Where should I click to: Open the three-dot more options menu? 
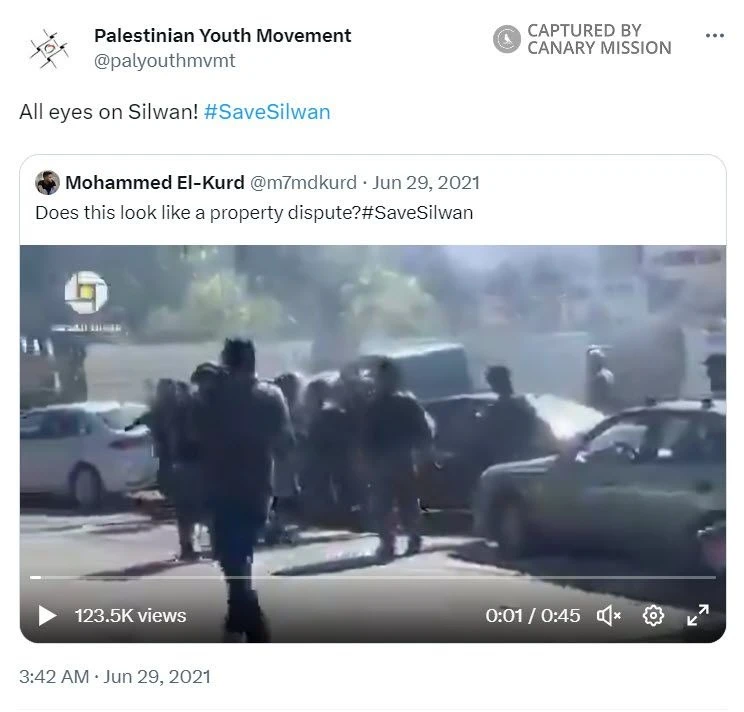point(715,36)
